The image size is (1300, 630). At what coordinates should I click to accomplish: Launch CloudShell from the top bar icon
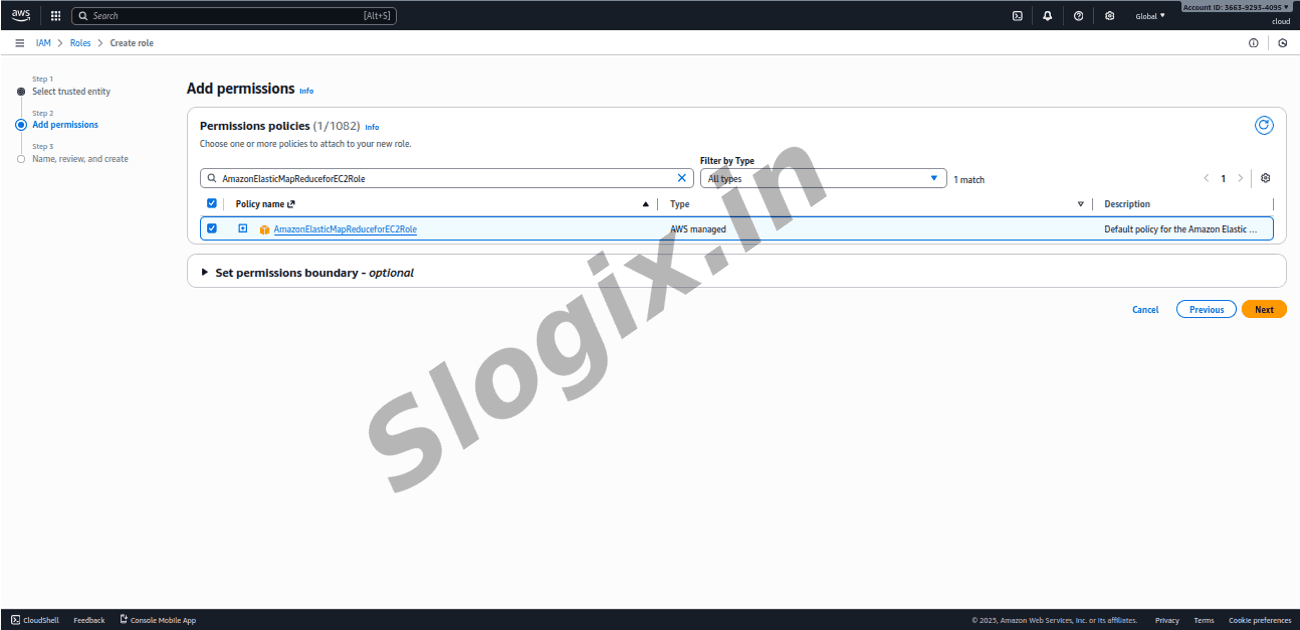click(1017, 16)
